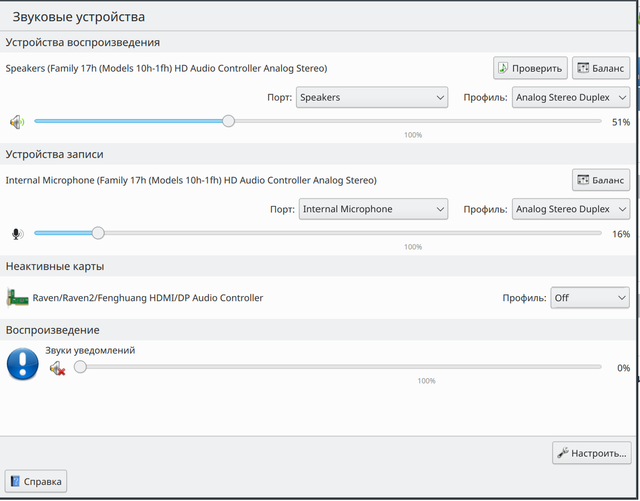Screen dimensions: 640x501
Task: Click the Воспроизведение section header
Action: [53, 330]
